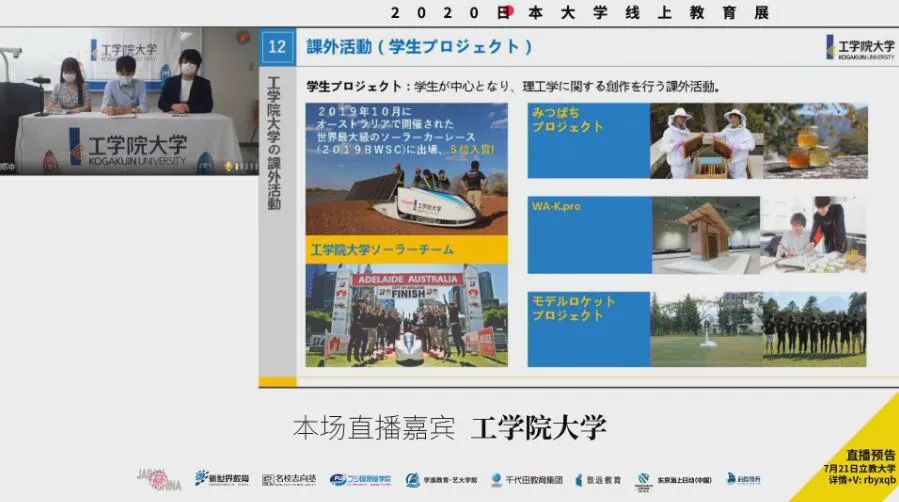
Task: Click the vertical 工学院大学の課外活動 sidebar text
Action: coord(274,143)
